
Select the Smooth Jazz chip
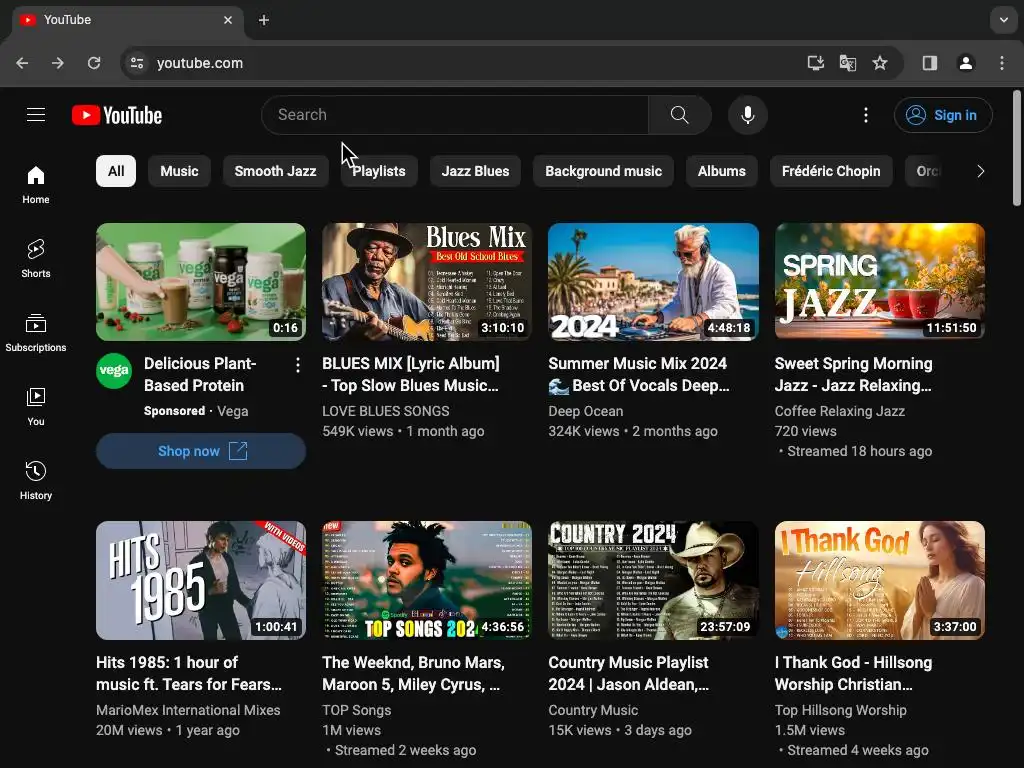pos(276,171)
